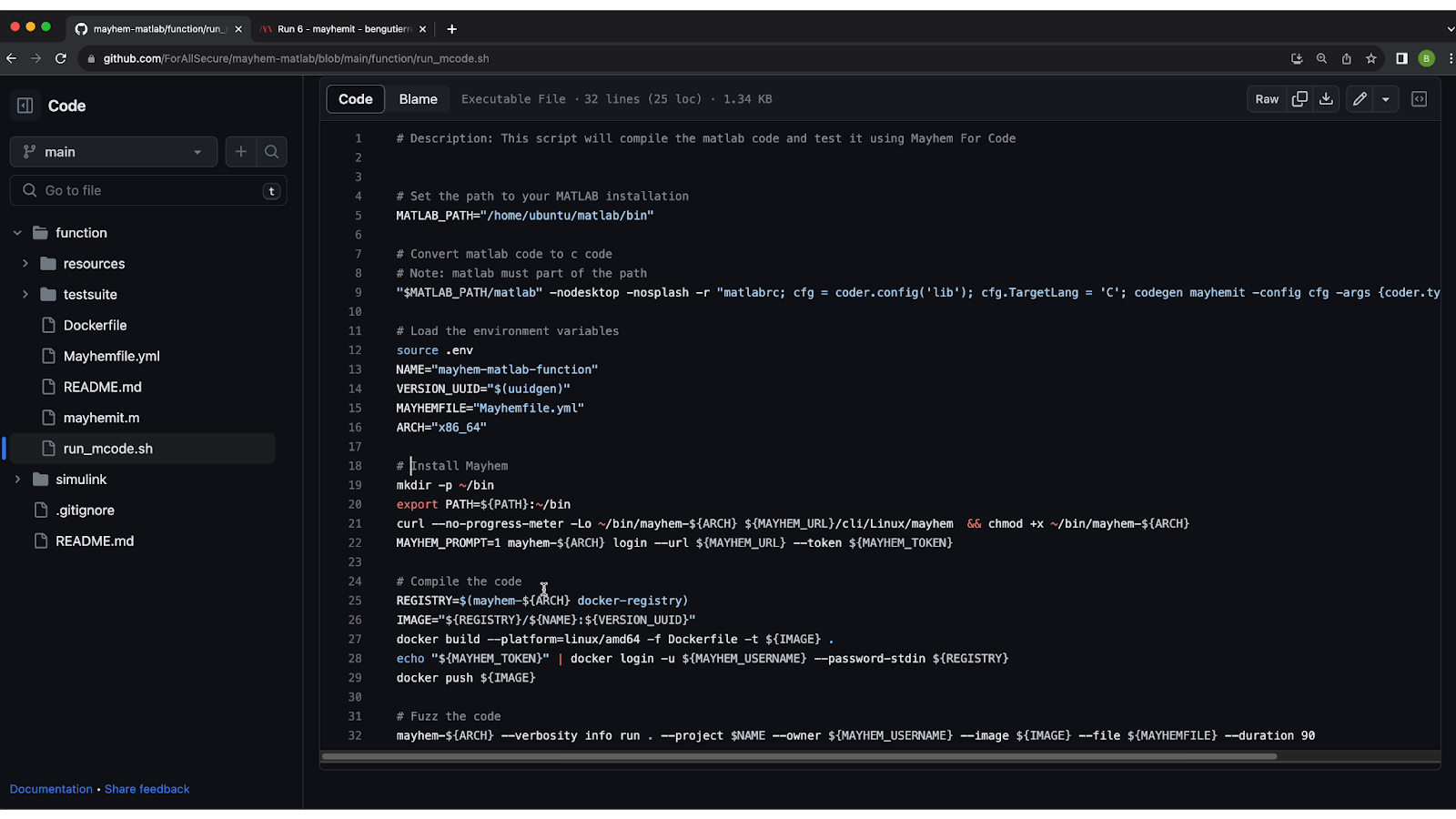1456x819 pixels.
Task: Open Mayhemfile.yml in the tree
Action: 111,357
